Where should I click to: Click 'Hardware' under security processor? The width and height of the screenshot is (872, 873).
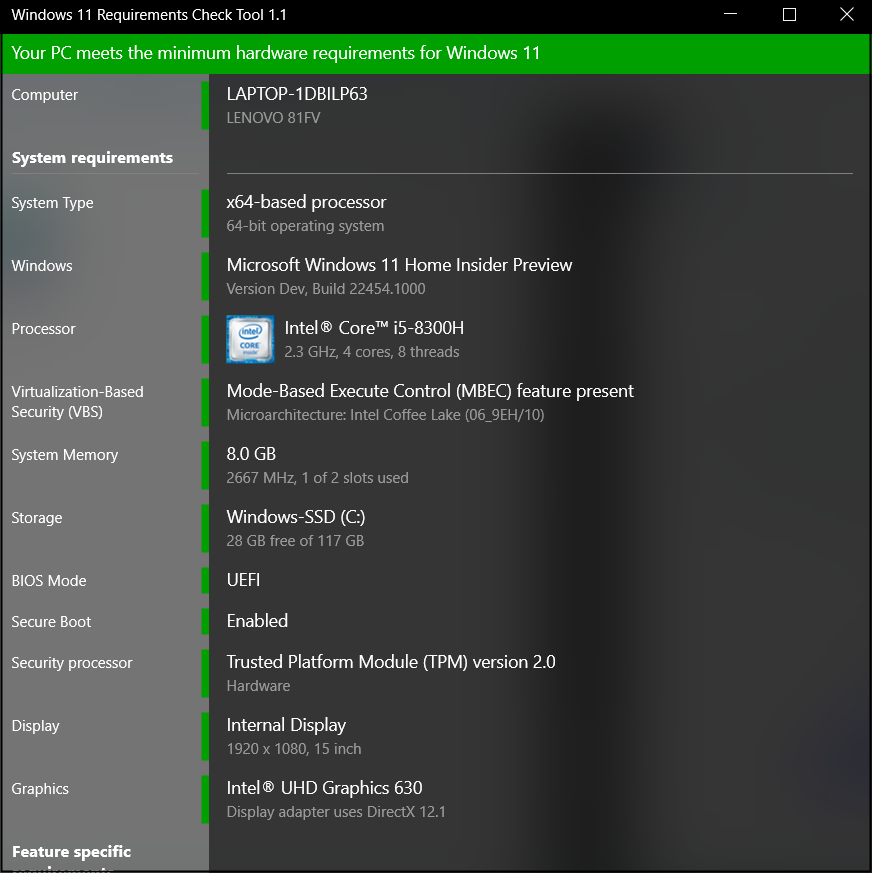point(258,686)
